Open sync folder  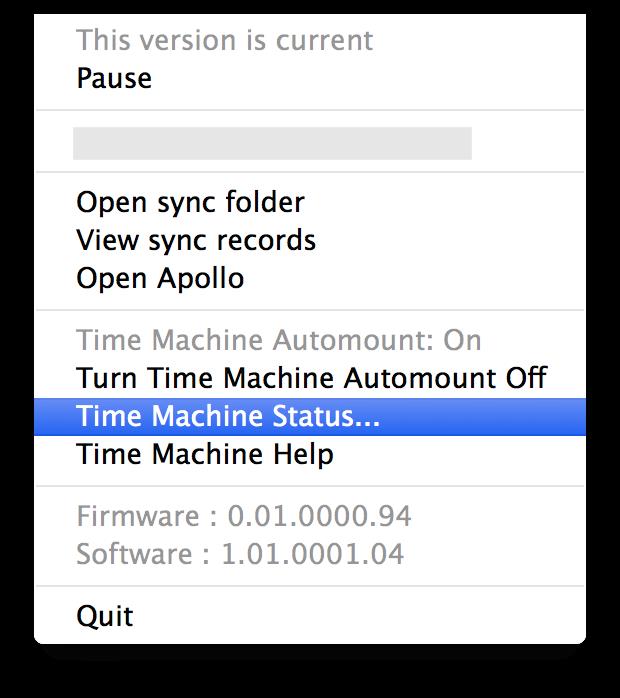tap(310, 202)
